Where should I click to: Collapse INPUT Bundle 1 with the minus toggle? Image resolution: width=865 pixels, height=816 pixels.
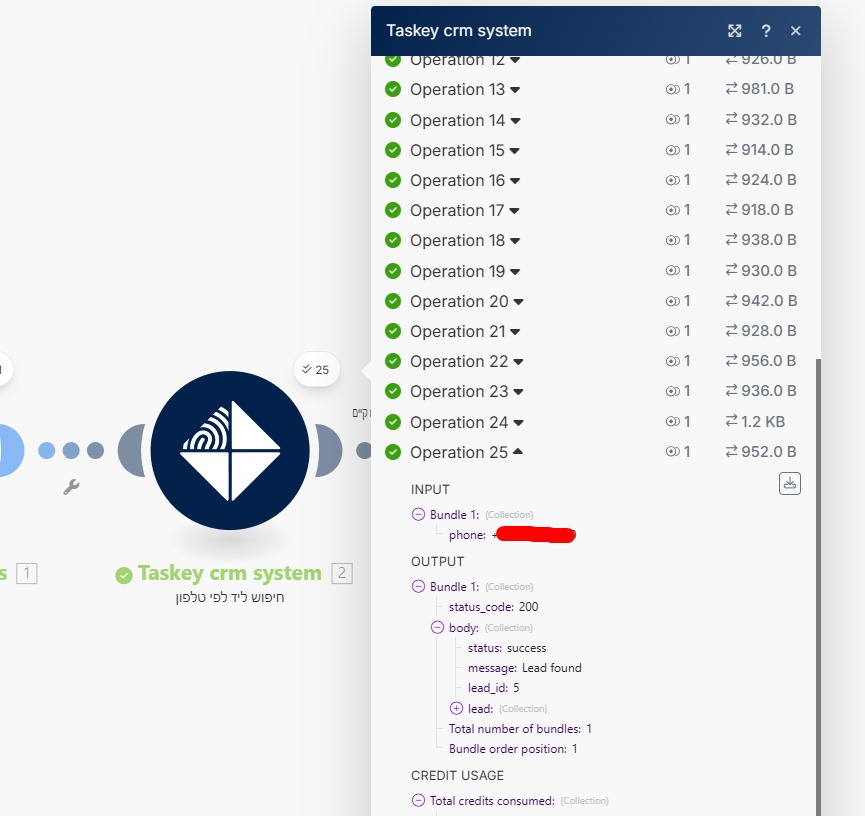pyautogui.click(x=418, y=514)
